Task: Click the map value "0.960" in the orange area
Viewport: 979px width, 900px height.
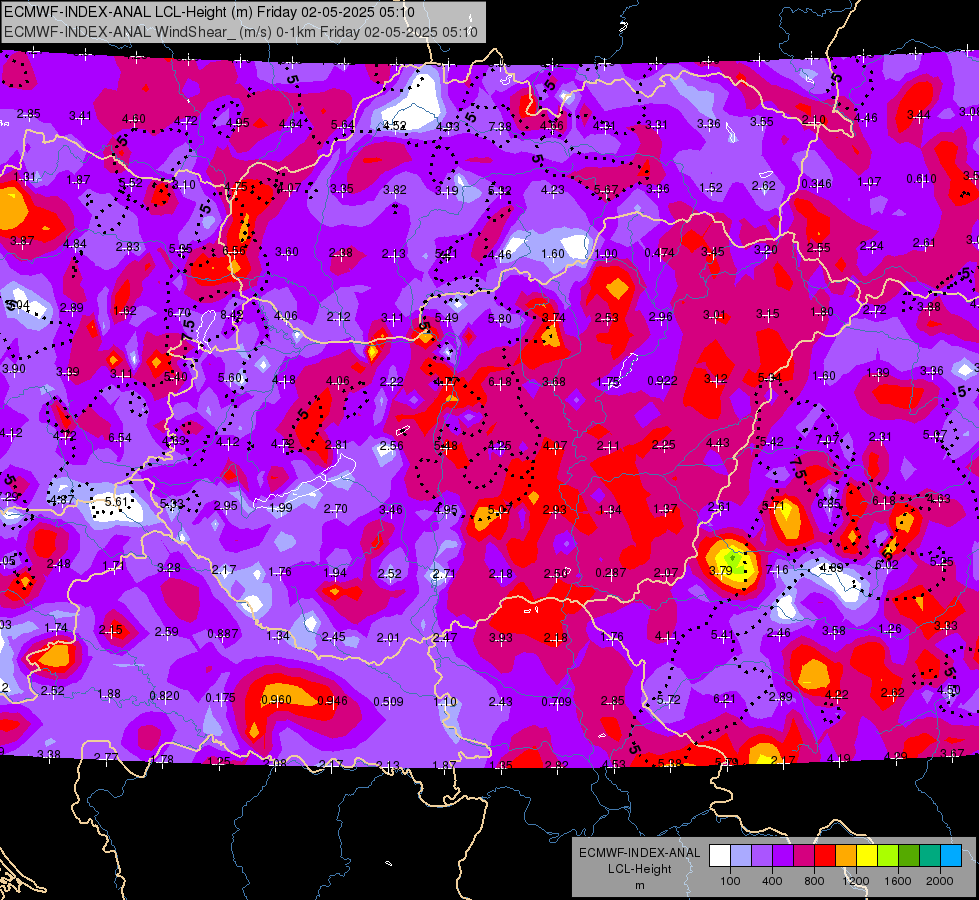Action: (x=276, y=700)
